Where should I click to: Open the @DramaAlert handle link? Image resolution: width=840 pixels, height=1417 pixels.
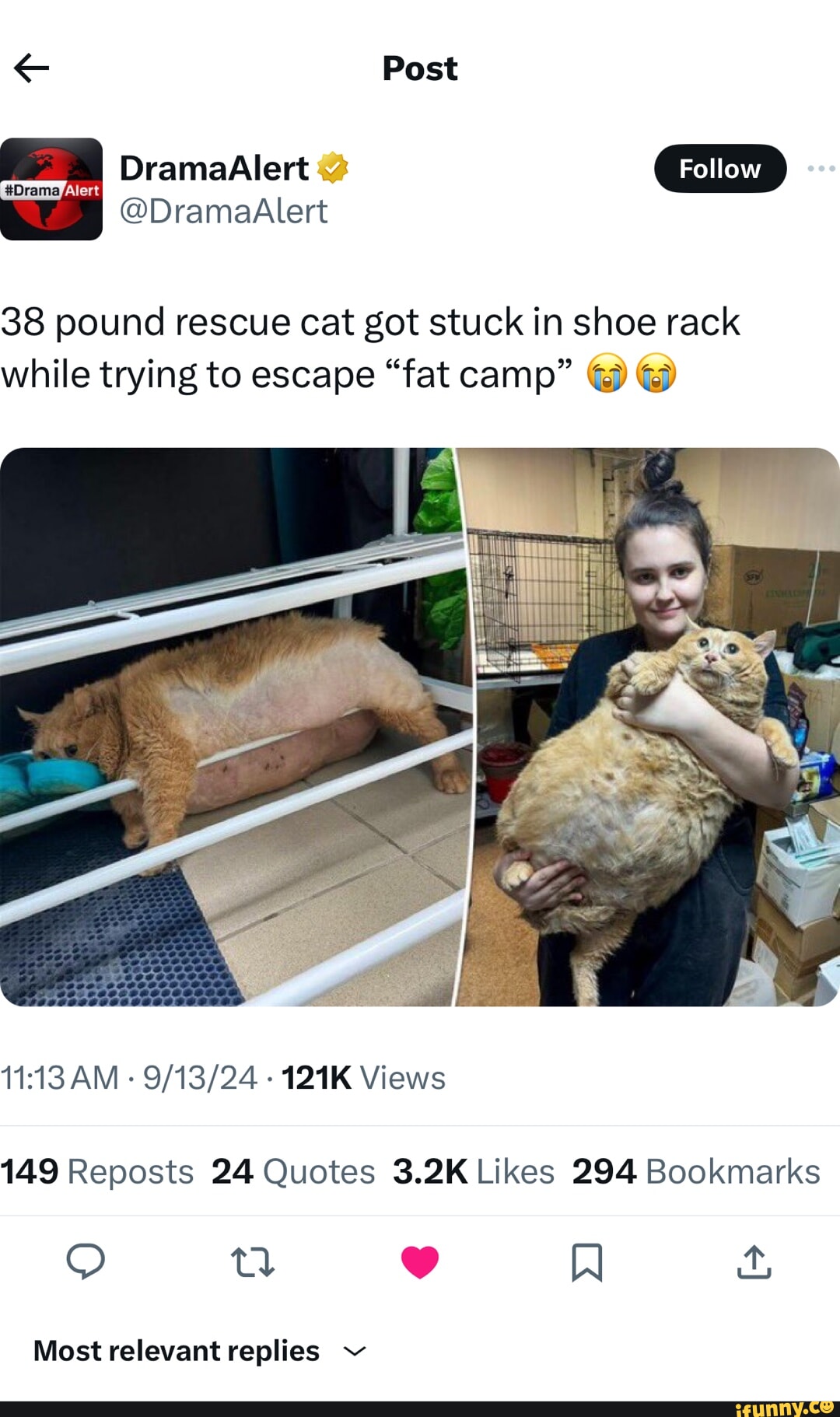point(223,211)
